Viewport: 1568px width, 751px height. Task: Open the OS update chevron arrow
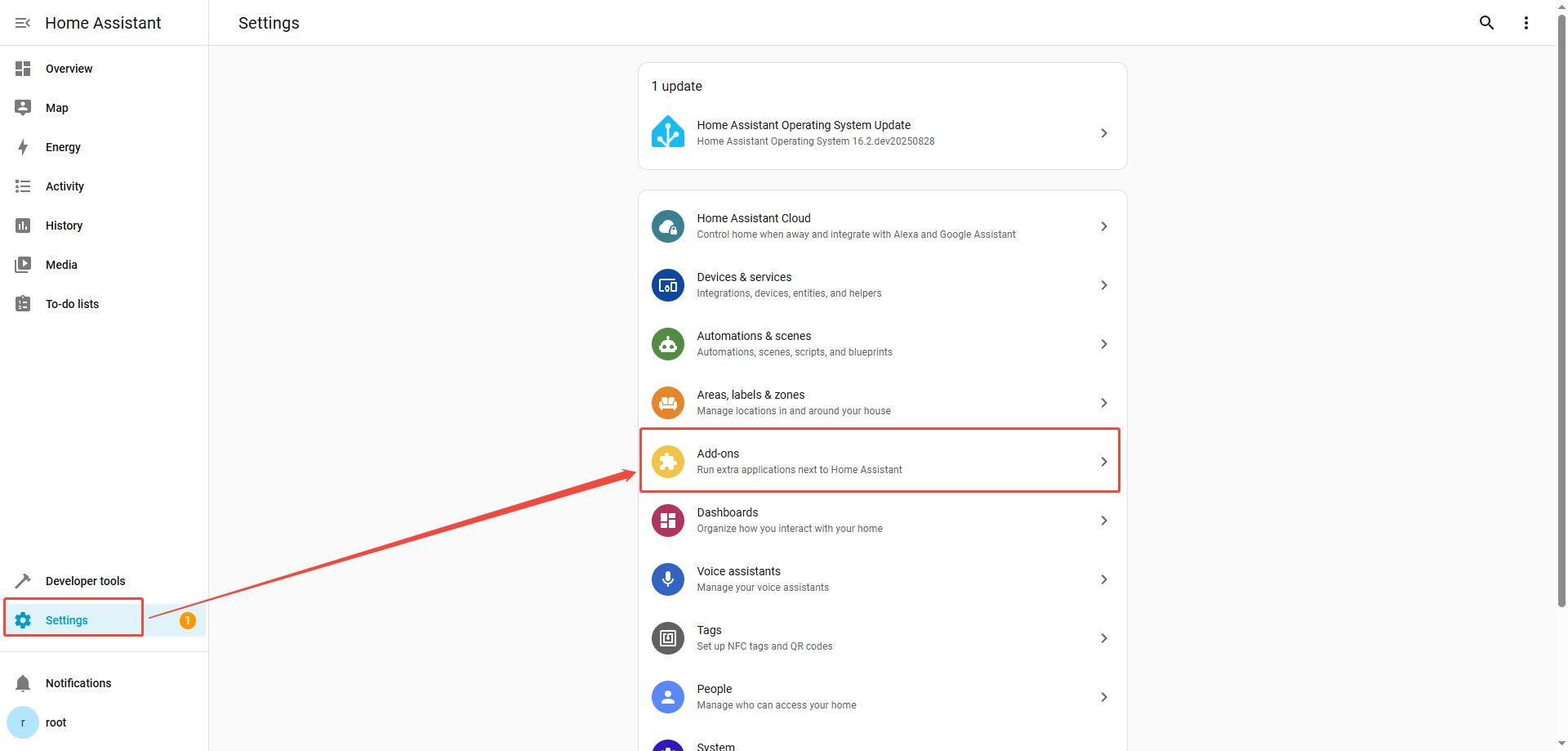coord(1103,133)
